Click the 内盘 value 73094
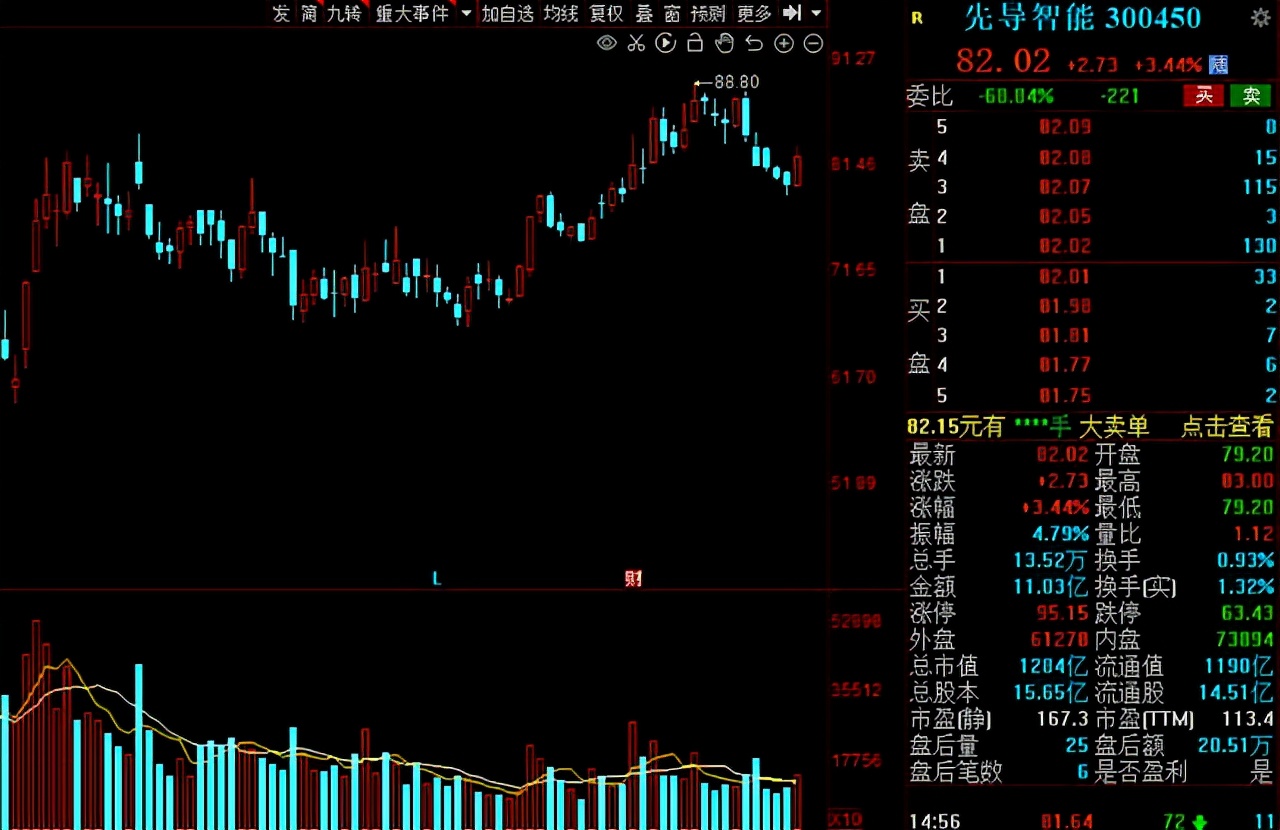1280x830 pixels. coord(1247,640)
